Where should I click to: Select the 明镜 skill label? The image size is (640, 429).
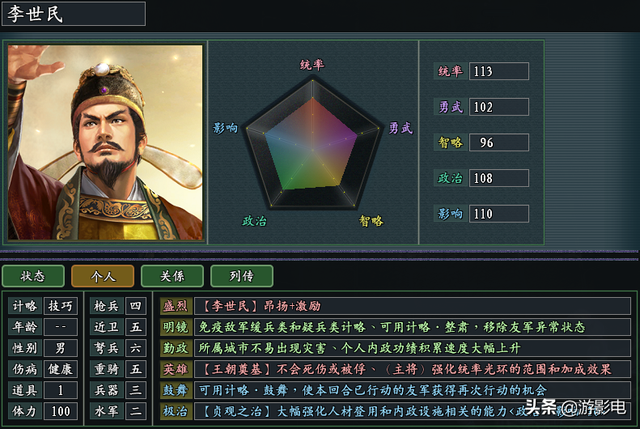175,327
